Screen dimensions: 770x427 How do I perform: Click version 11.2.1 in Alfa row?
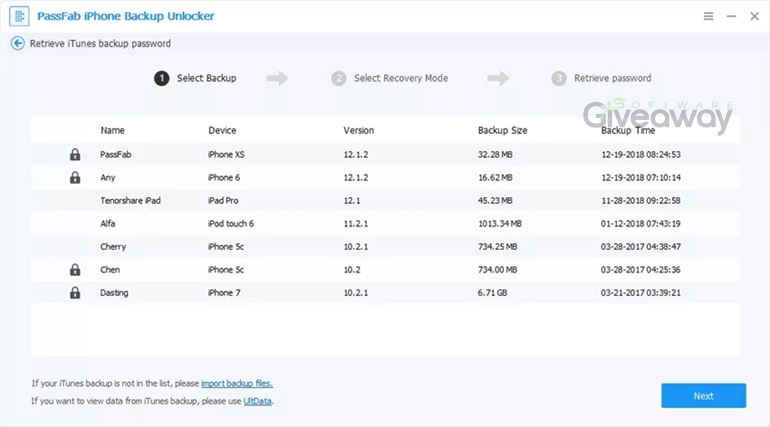point(356,223)
